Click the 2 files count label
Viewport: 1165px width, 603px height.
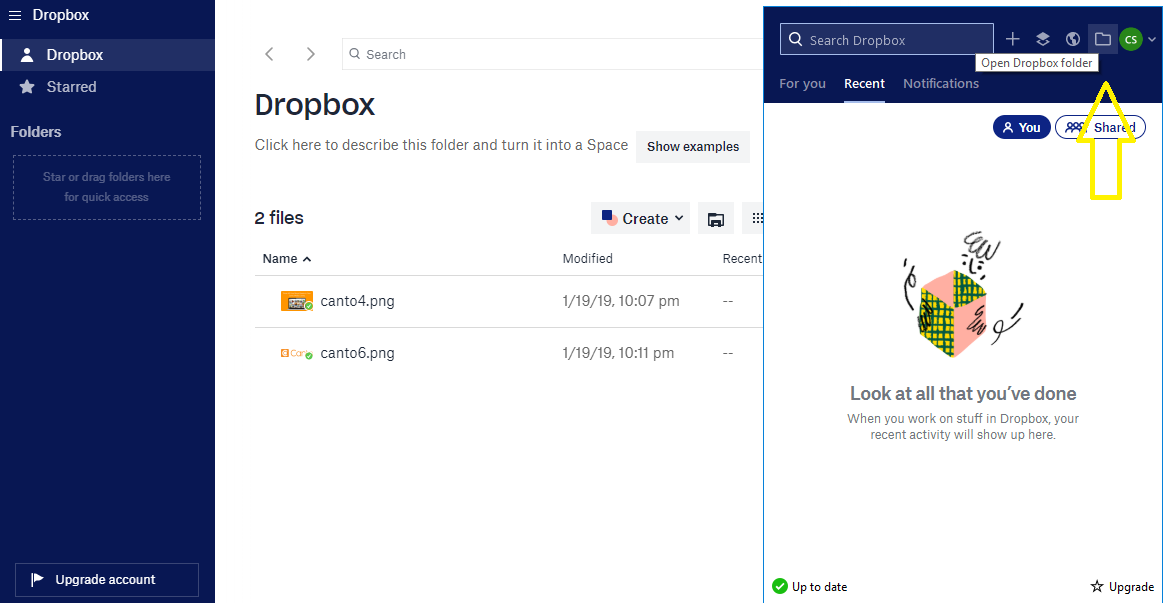click(x=279, y=218)
